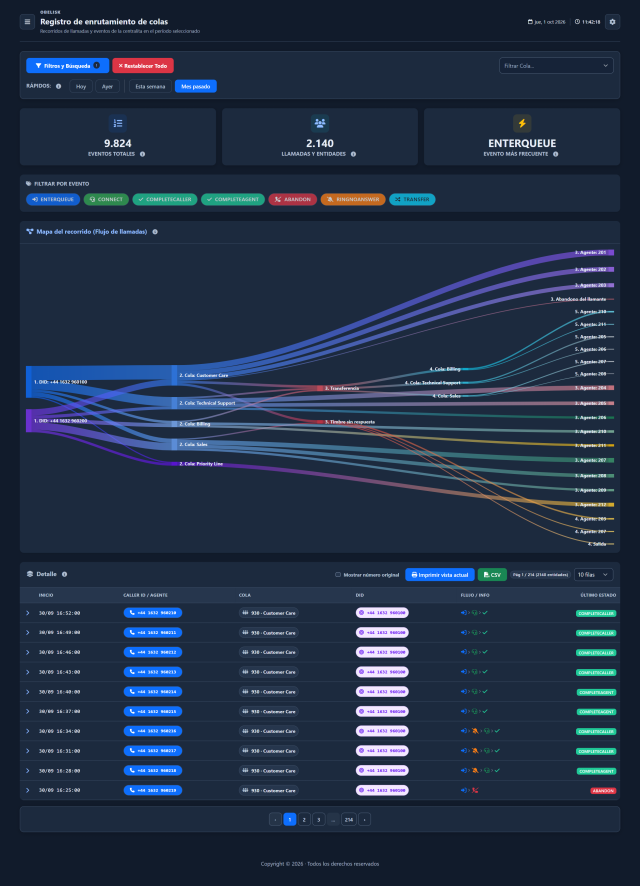This screenshot has width=640, height=886.
Task: Click DID +44 1632 960100 in 16:37:00 row
Action: point(382,711)
